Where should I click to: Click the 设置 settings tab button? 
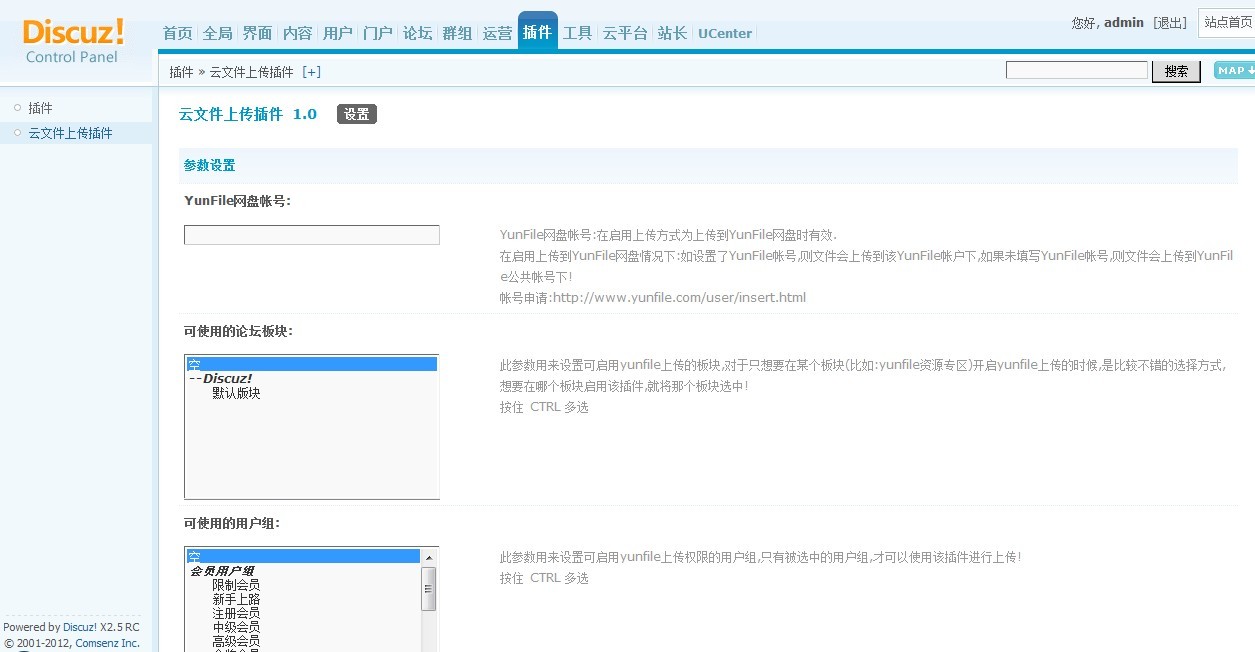pos(357,114)
